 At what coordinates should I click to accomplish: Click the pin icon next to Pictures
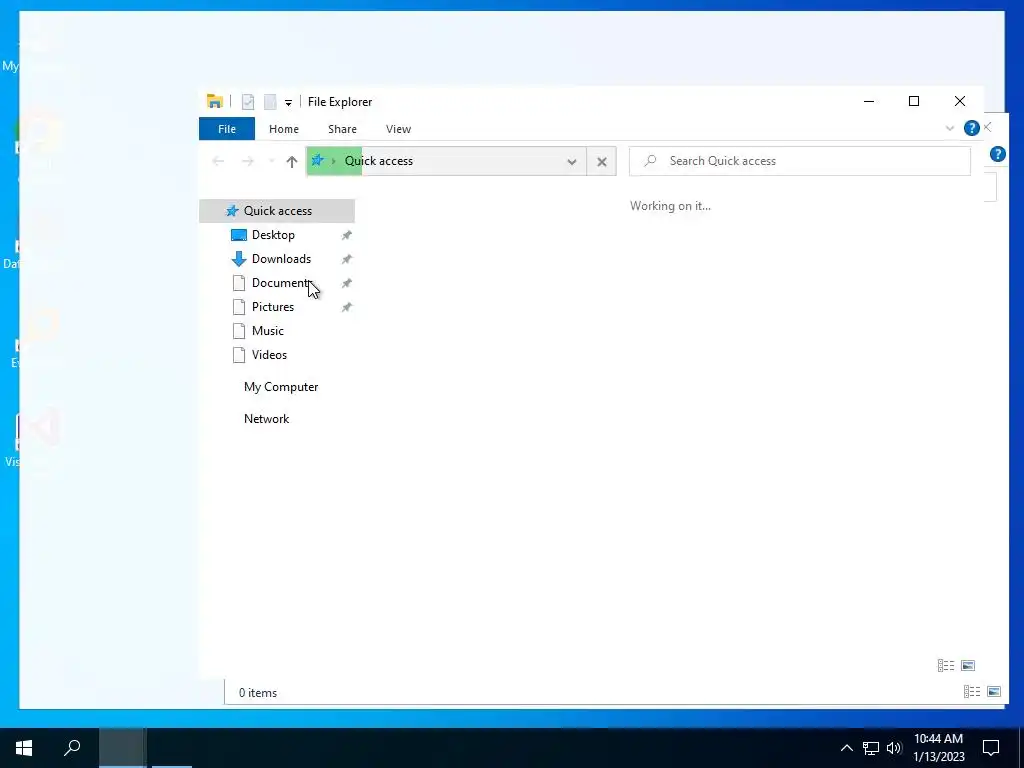[x=347, y=307]
